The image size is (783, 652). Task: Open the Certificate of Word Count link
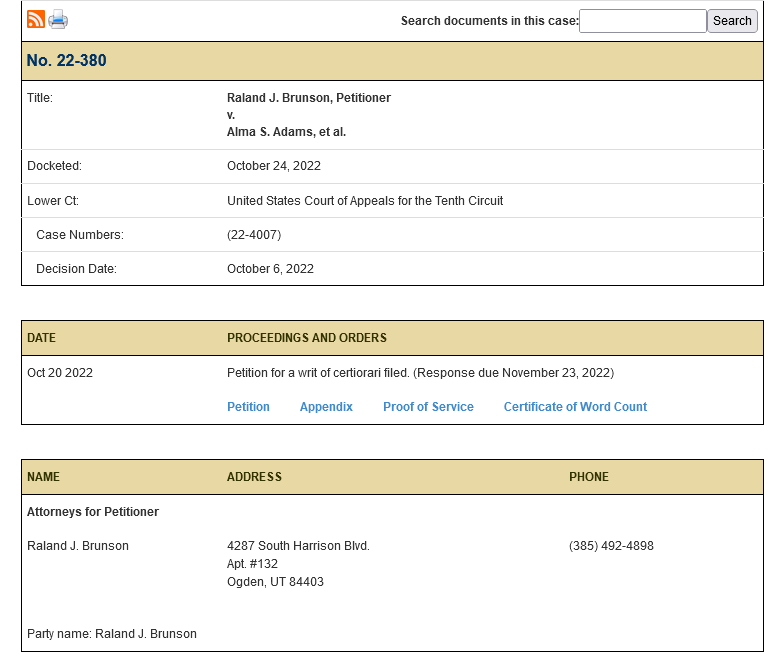575,407
